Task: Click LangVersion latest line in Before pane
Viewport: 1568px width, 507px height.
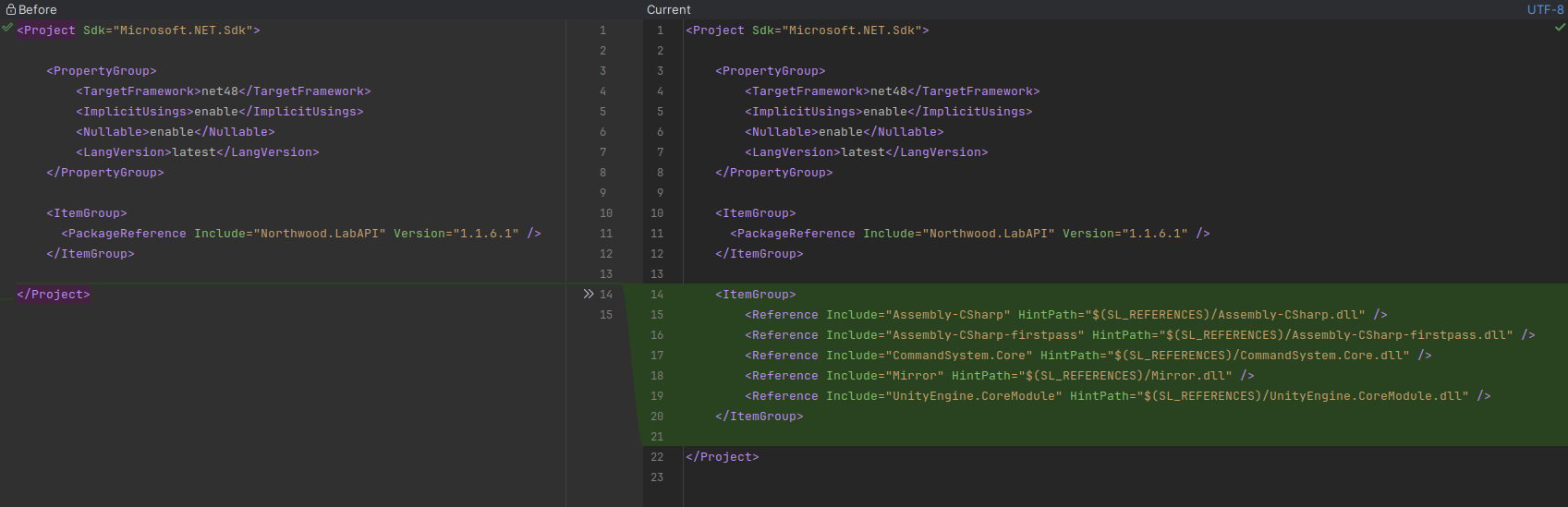Action: click(198, 152)
